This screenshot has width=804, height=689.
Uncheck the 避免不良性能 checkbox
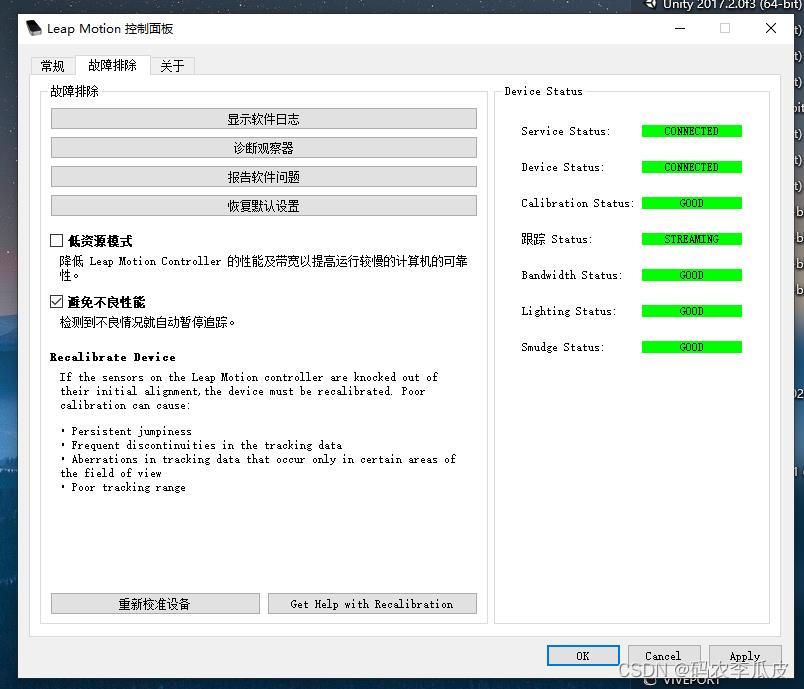(56, 301)
